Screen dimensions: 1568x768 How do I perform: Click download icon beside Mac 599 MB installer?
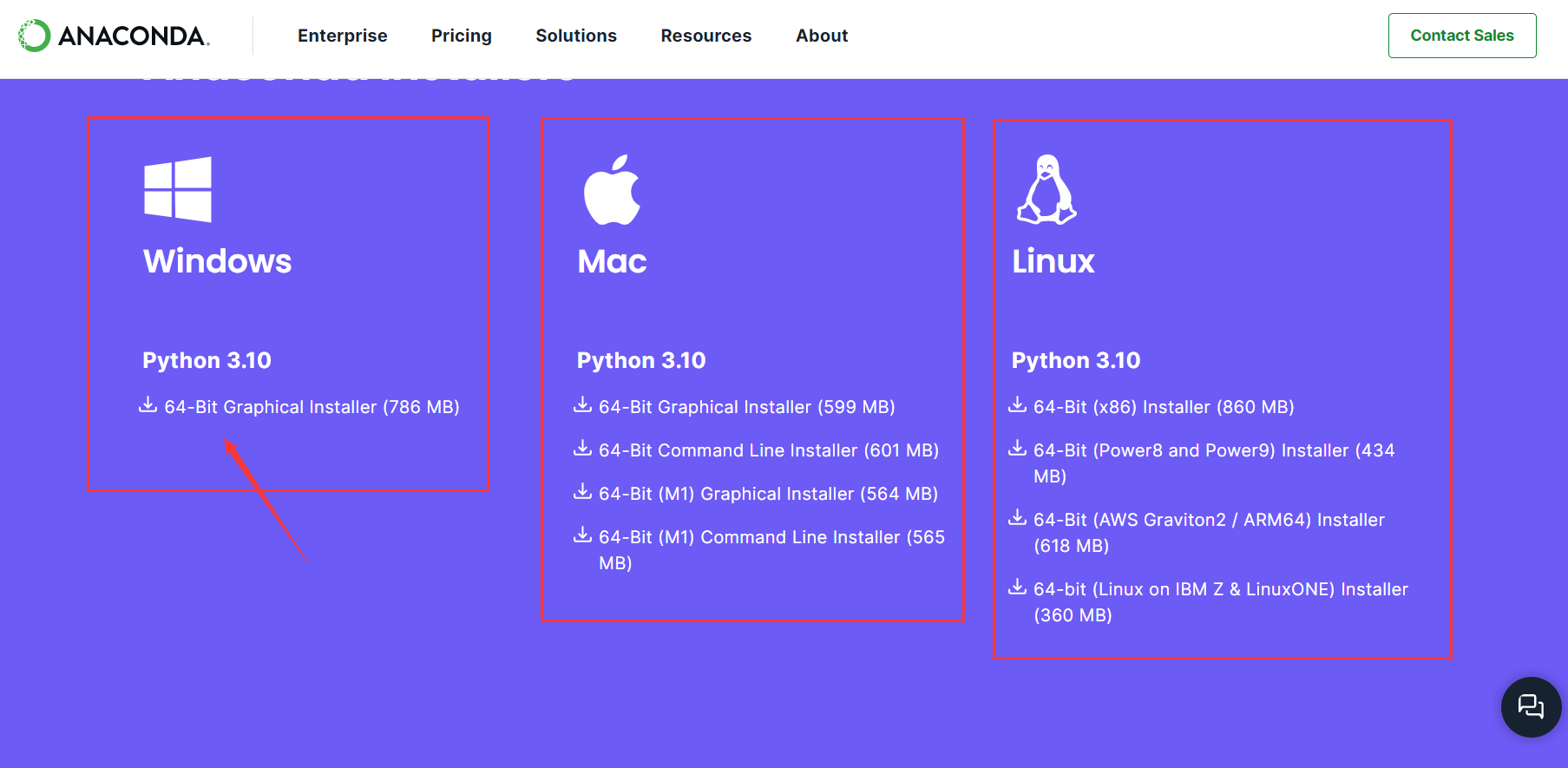[x=583, y=405]
